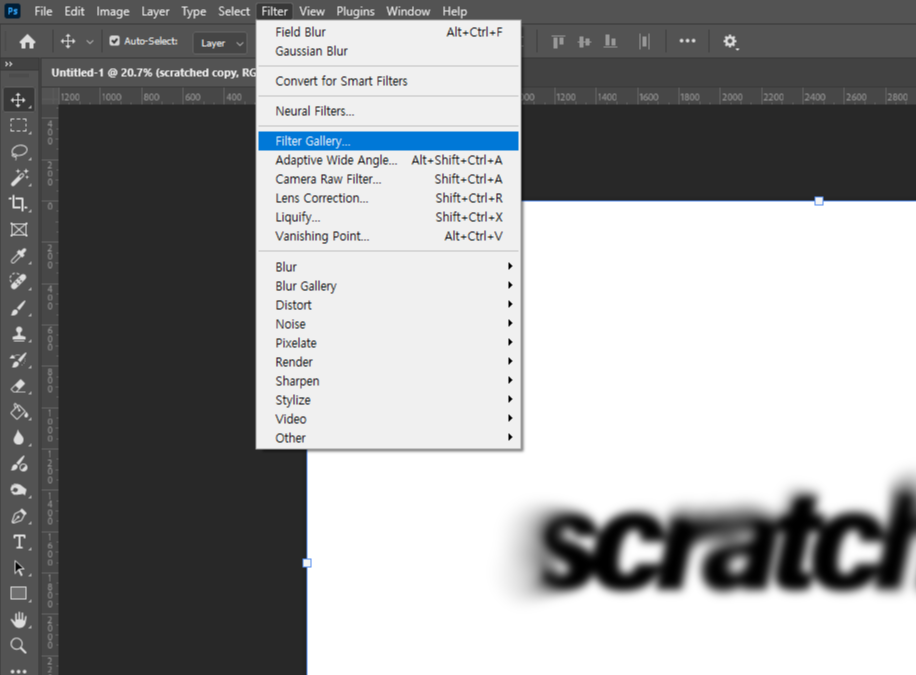Click align vertical centers icon
916x675 pixels.
pos(584,41)
